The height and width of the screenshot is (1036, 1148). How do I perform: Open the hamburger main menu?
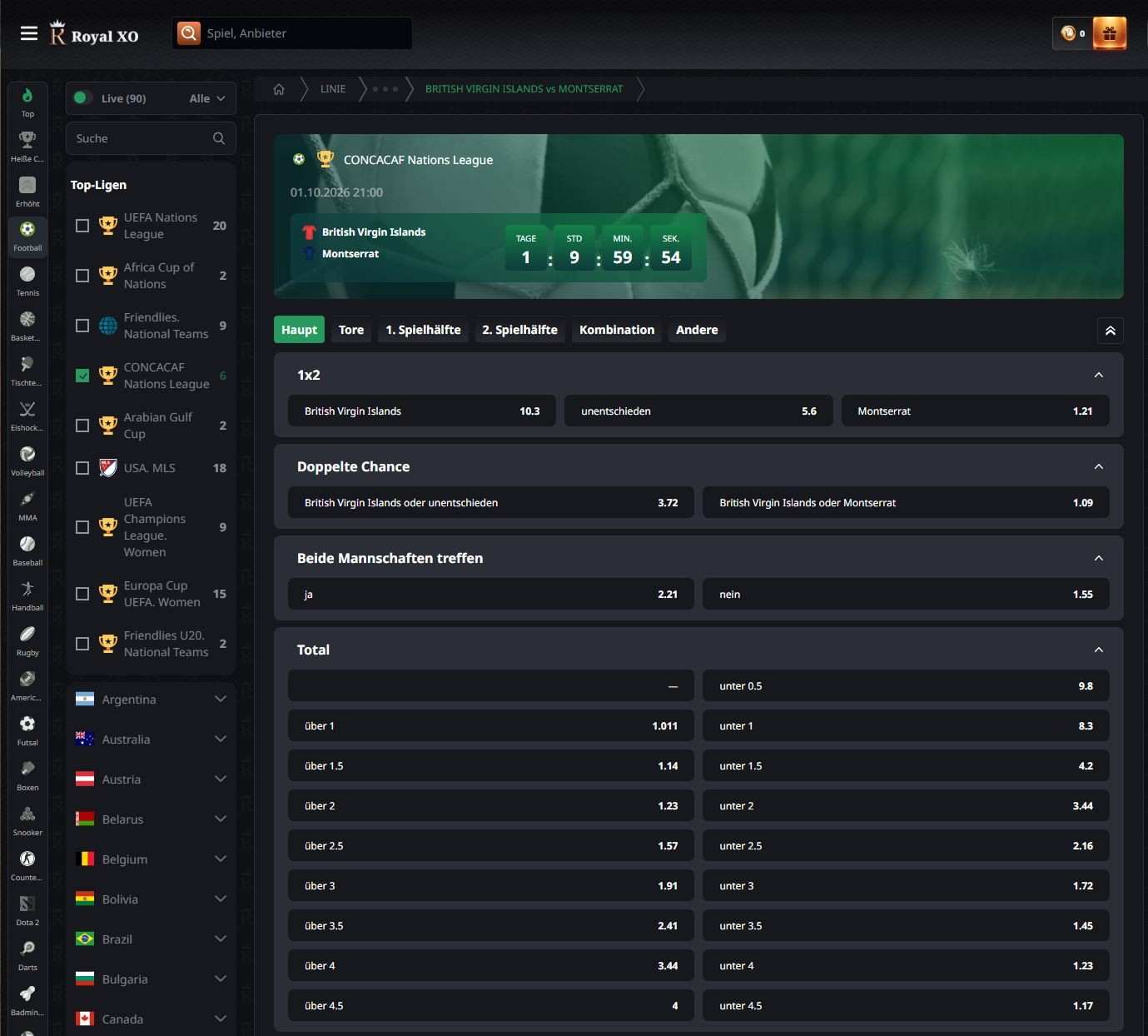tap(29, 33)
